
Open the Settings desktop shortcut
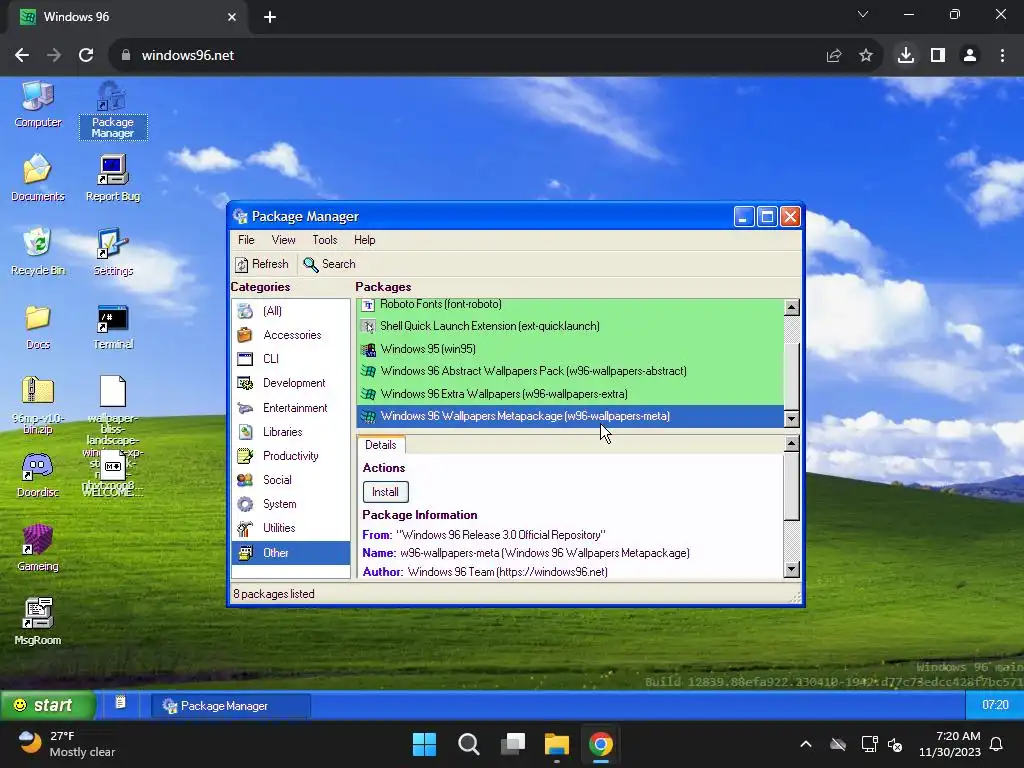click(x=113, y=251)
